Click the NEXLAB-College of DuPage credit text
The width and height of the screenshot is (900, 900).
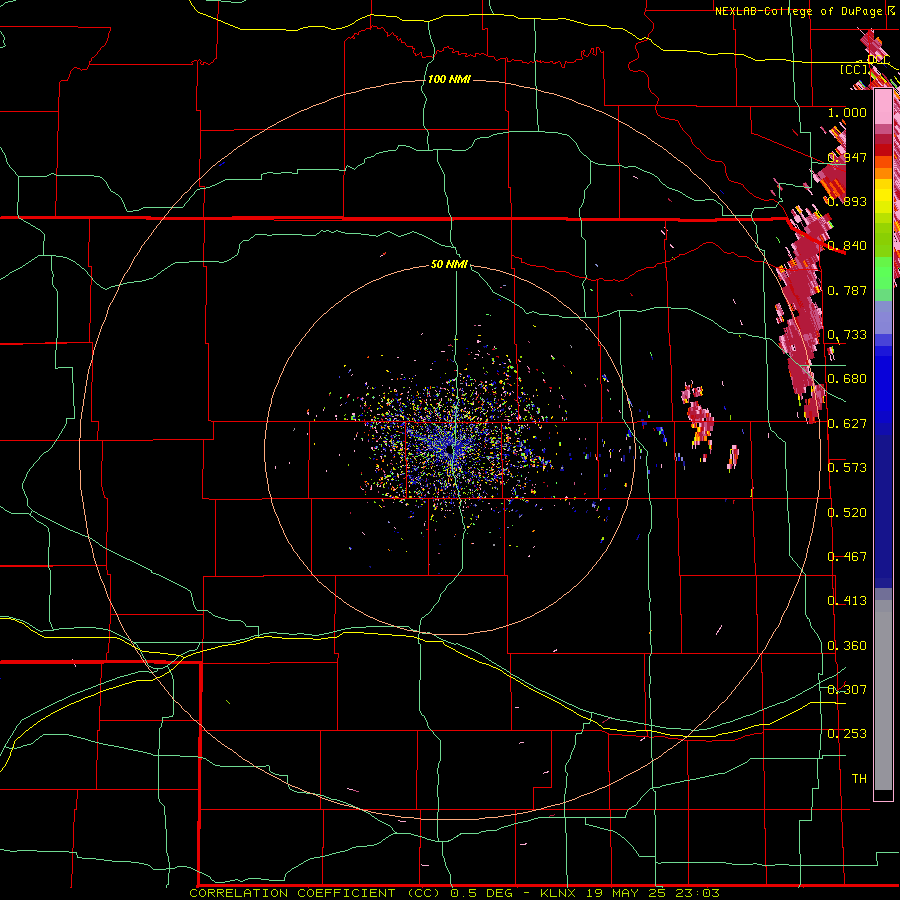coord(801,11)
